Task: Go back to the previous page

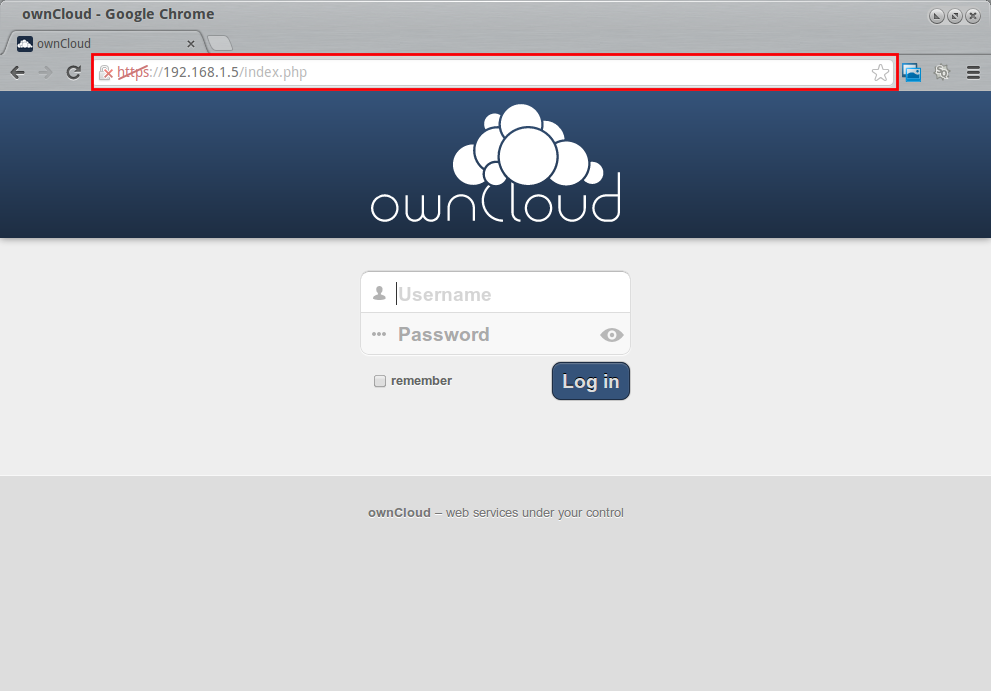Action: click(18, 73)
